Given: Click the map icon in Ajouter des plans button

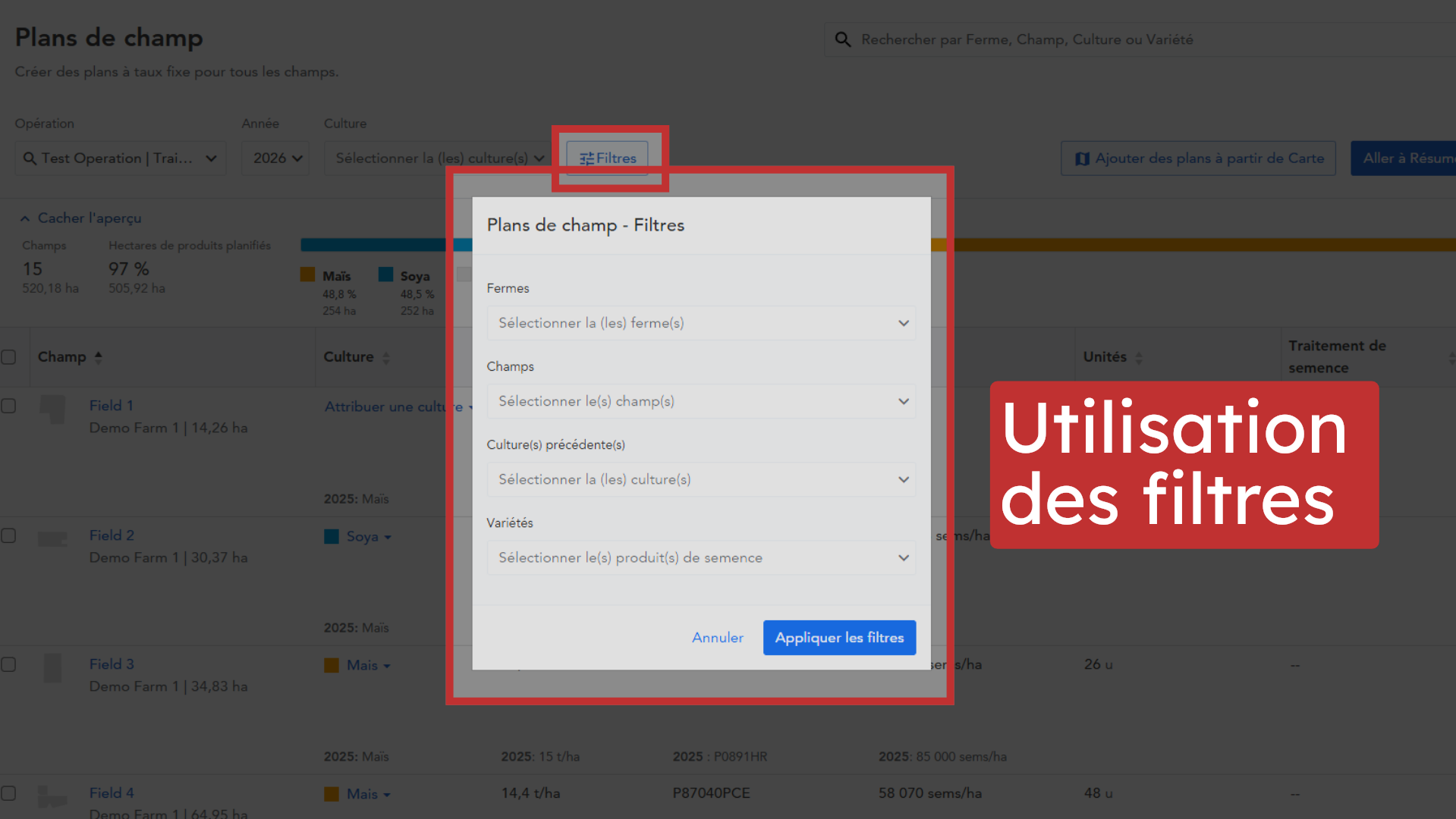Looking at the screenshot, I should click(1083, 158).
